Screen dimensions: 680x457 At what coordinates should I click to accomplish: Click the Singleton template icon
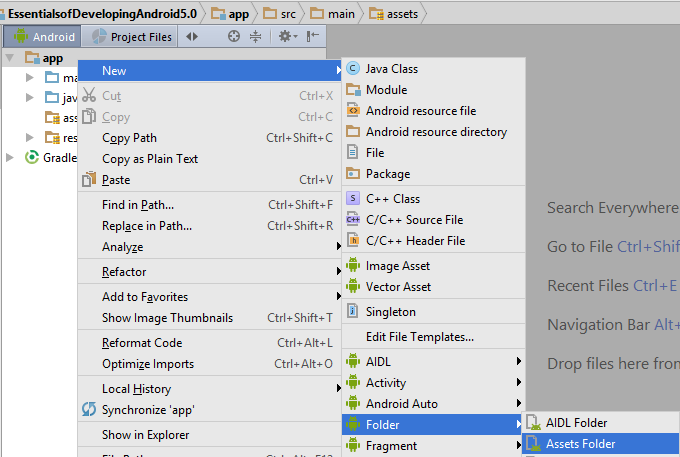coord(353,311)
